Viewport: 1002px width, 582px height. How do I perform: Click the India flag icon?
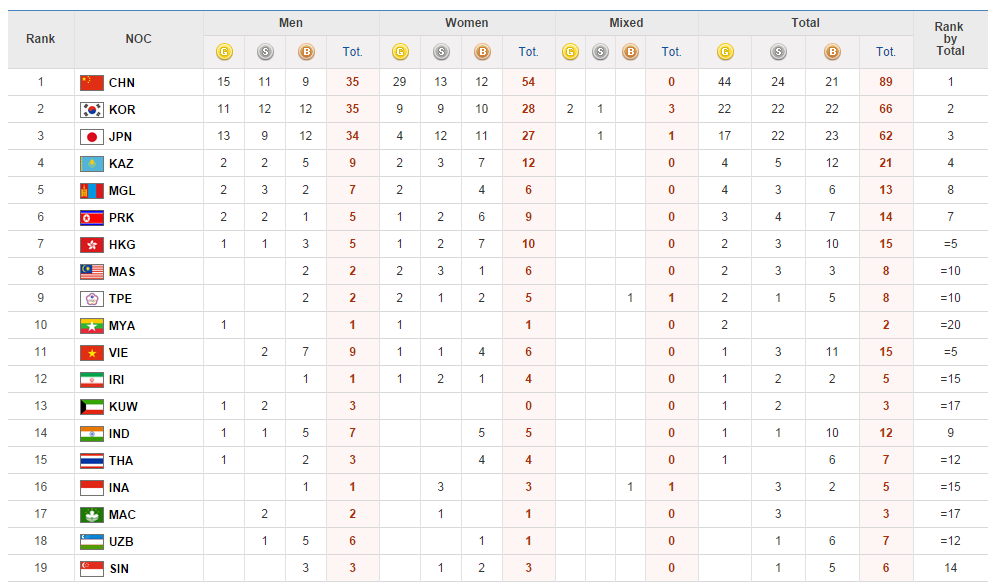(x=92, y=434)
